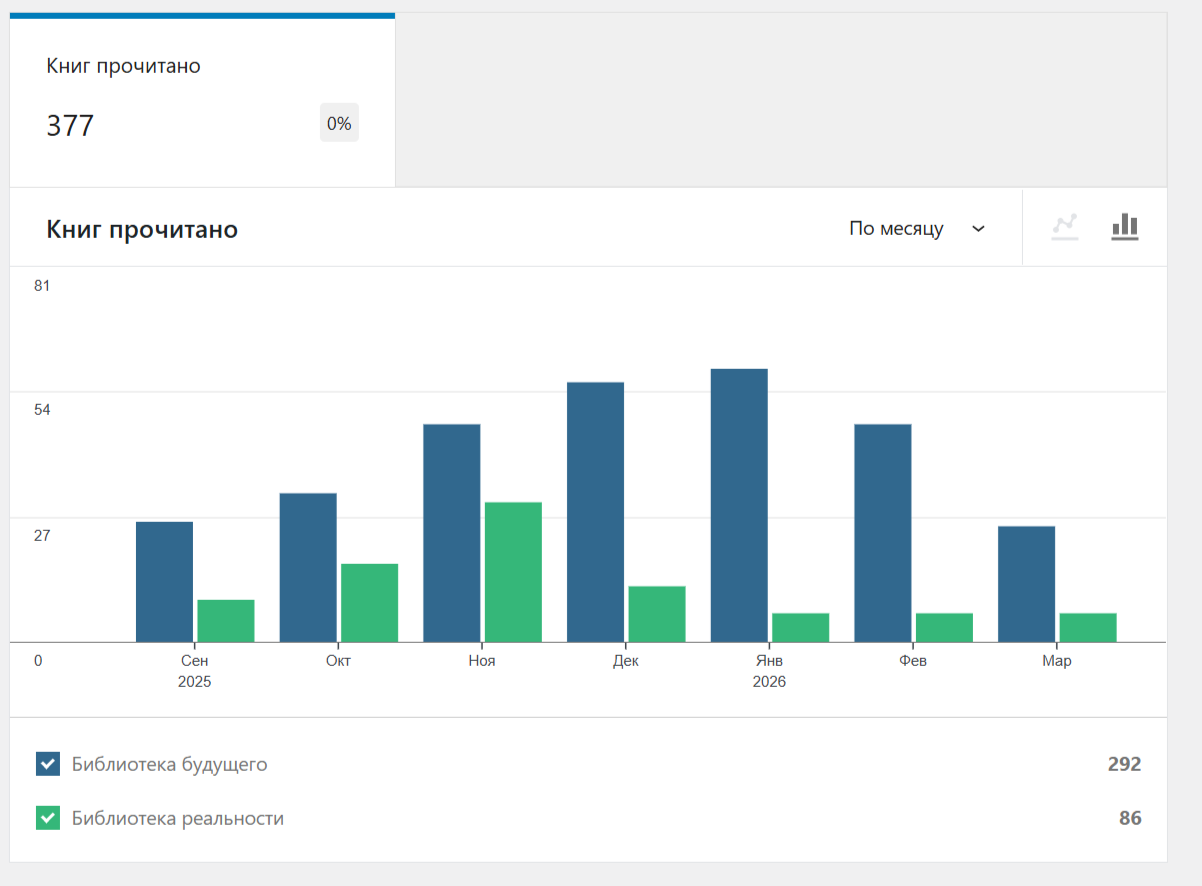This screenshot has width=1202, height=886.
Task: Click the green bar for Ноя
Action: tap(513, 572)
